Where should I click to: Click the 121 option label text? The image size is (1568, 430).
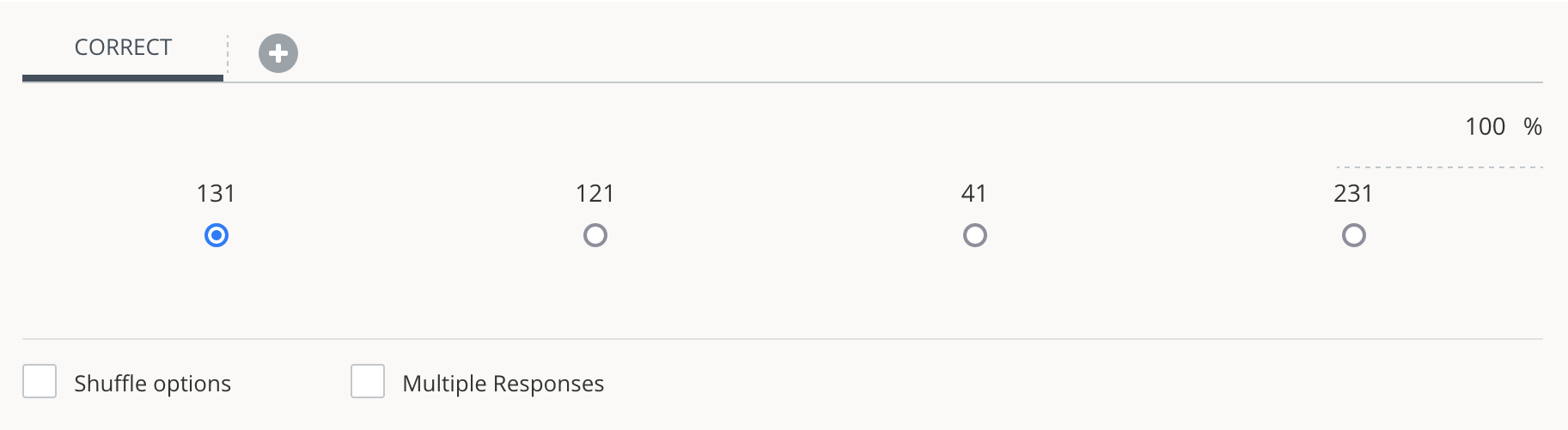coord(595,194)
